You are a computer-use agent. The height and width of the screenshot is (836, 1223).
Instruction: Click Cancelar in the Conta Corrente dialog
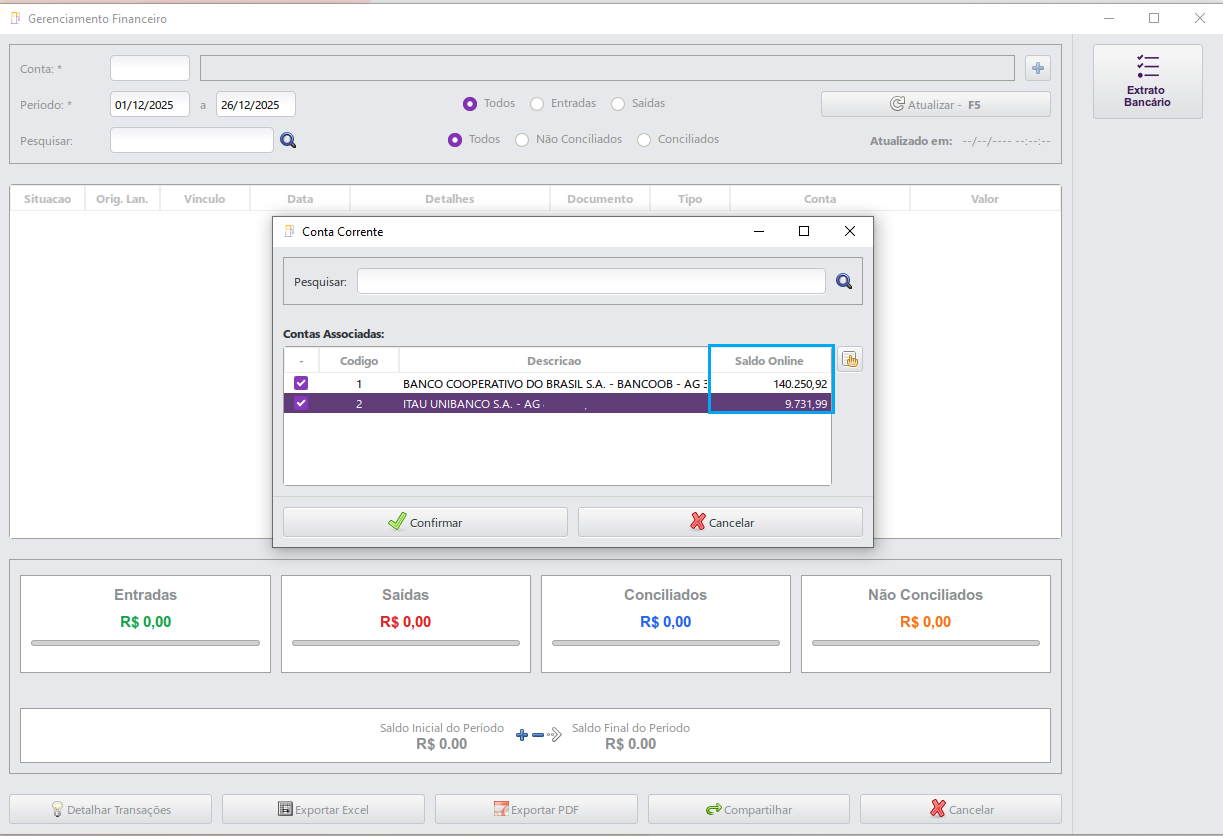click(720, 522)
